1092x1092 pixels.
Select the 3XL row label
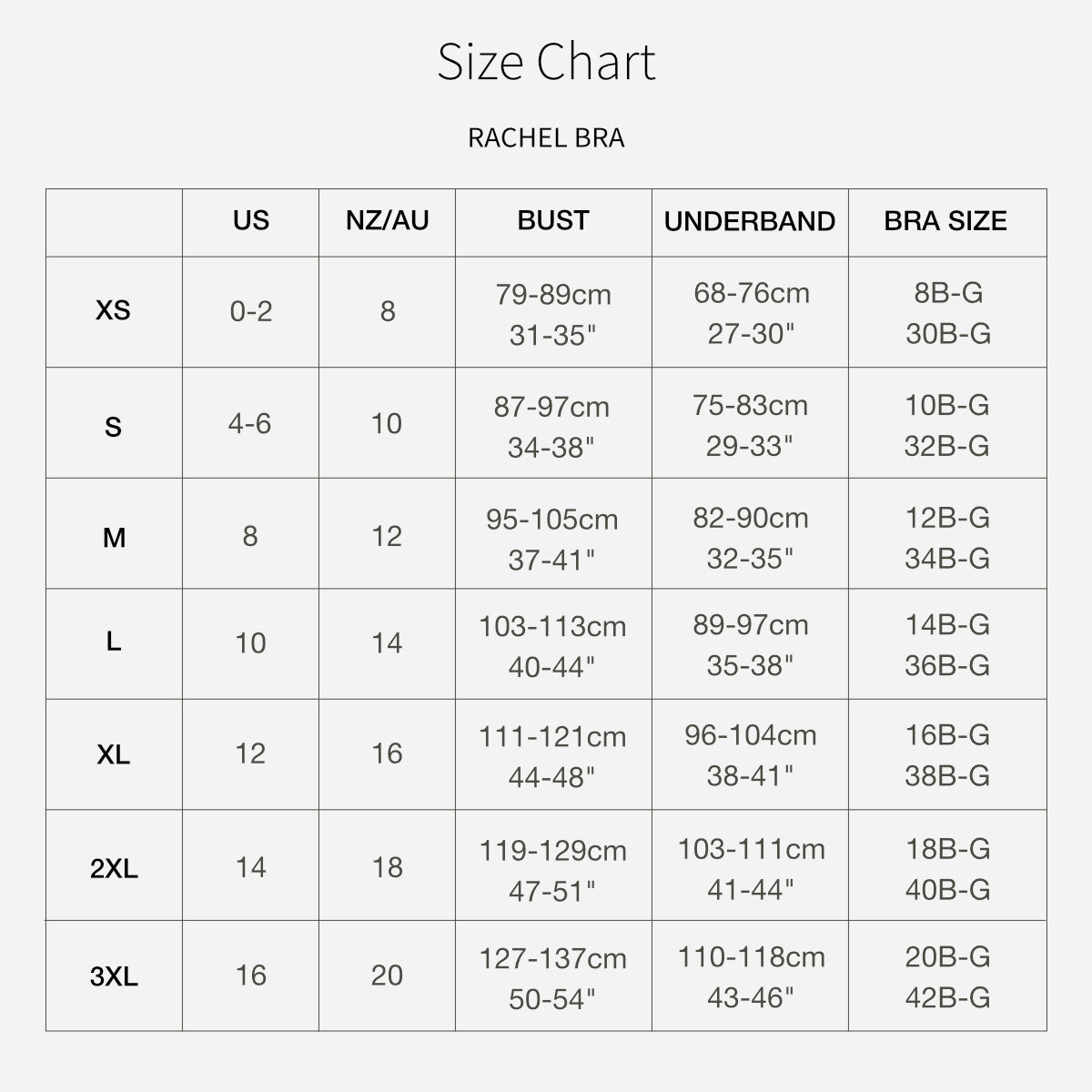[114, 977]
